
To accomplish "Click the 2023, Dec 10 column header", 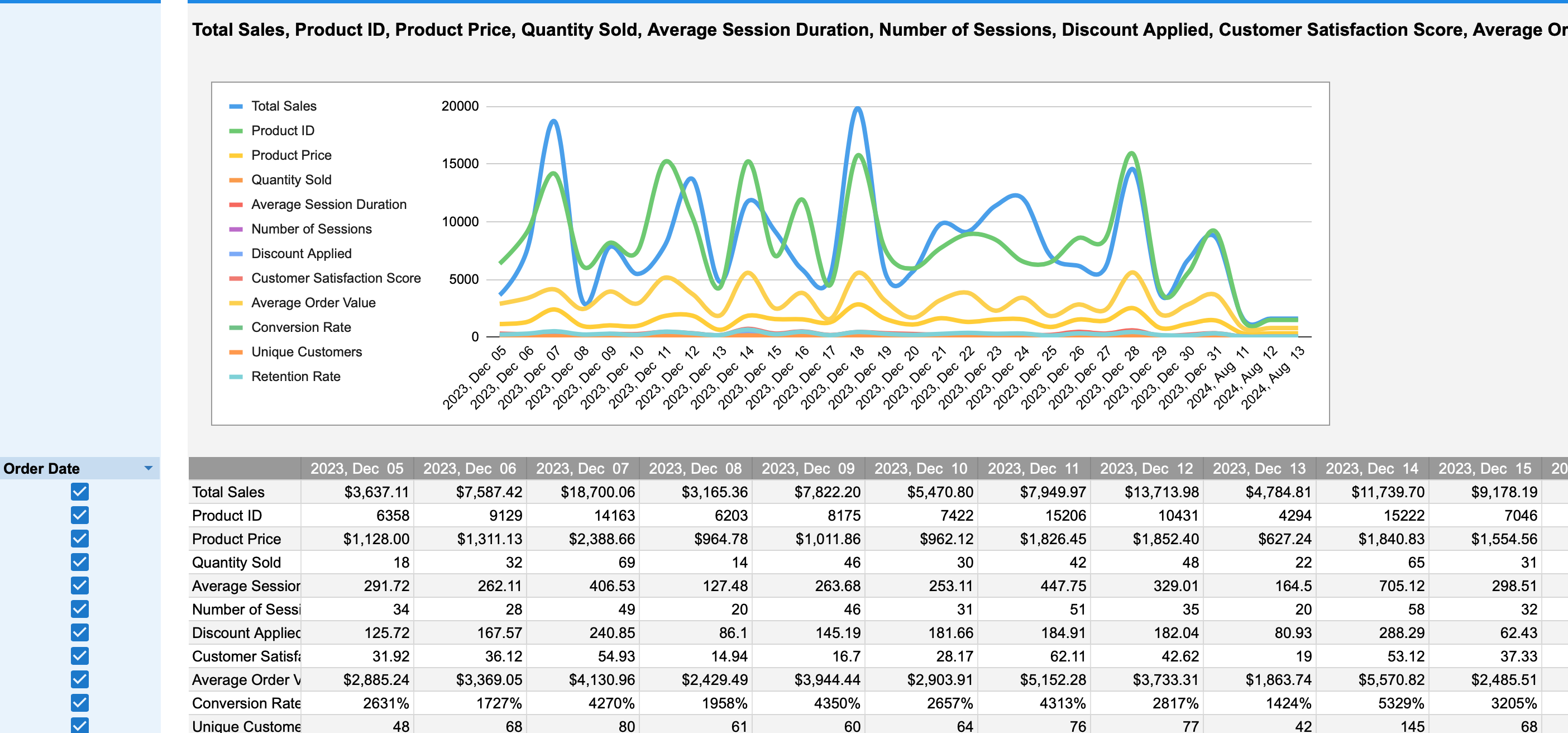I will pyautogui.click(x=921, y=468).
